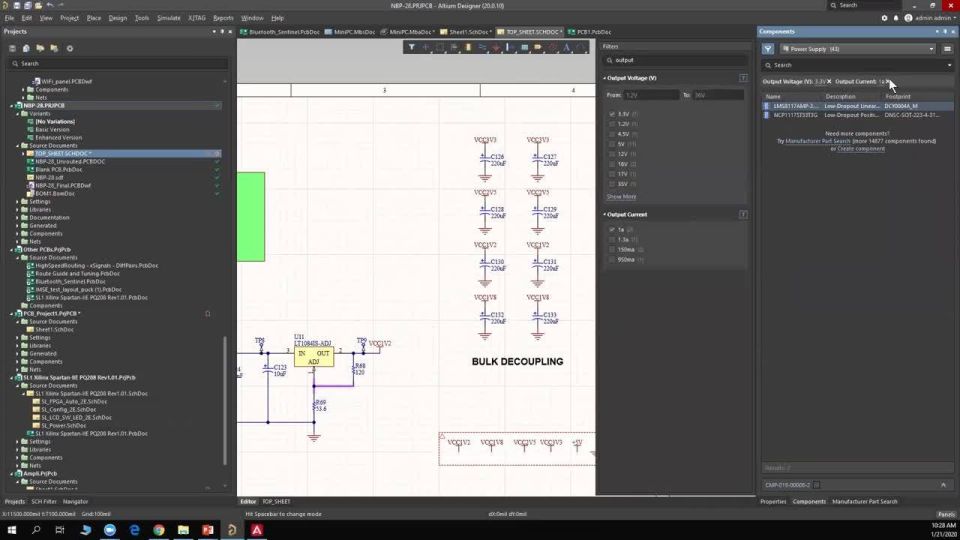Screen dimensions: 960x540
Task: Open PowerPoint from the taskbar
Action: 208,530
